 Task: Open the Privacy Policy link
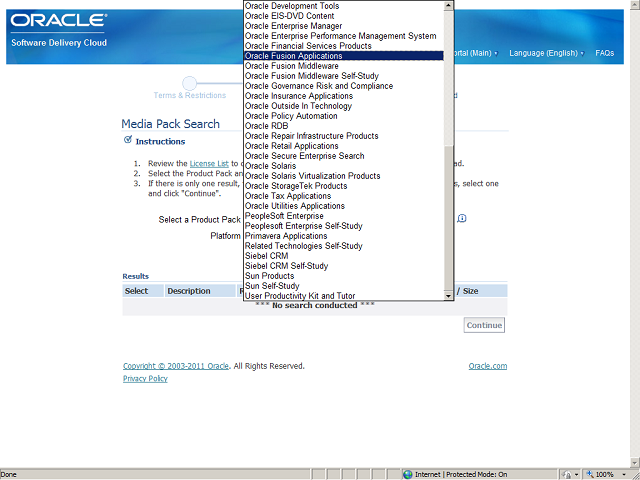click(x=145, y=379)
